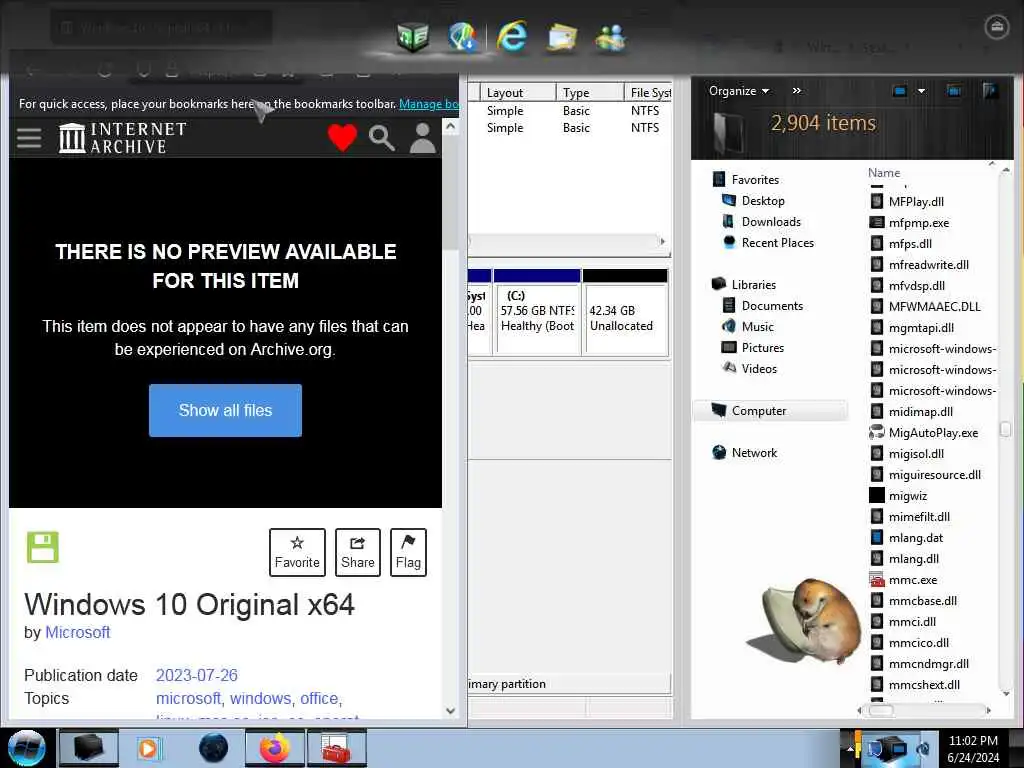
Task: Flag this Archive item
Action: (x=408, y=552)
